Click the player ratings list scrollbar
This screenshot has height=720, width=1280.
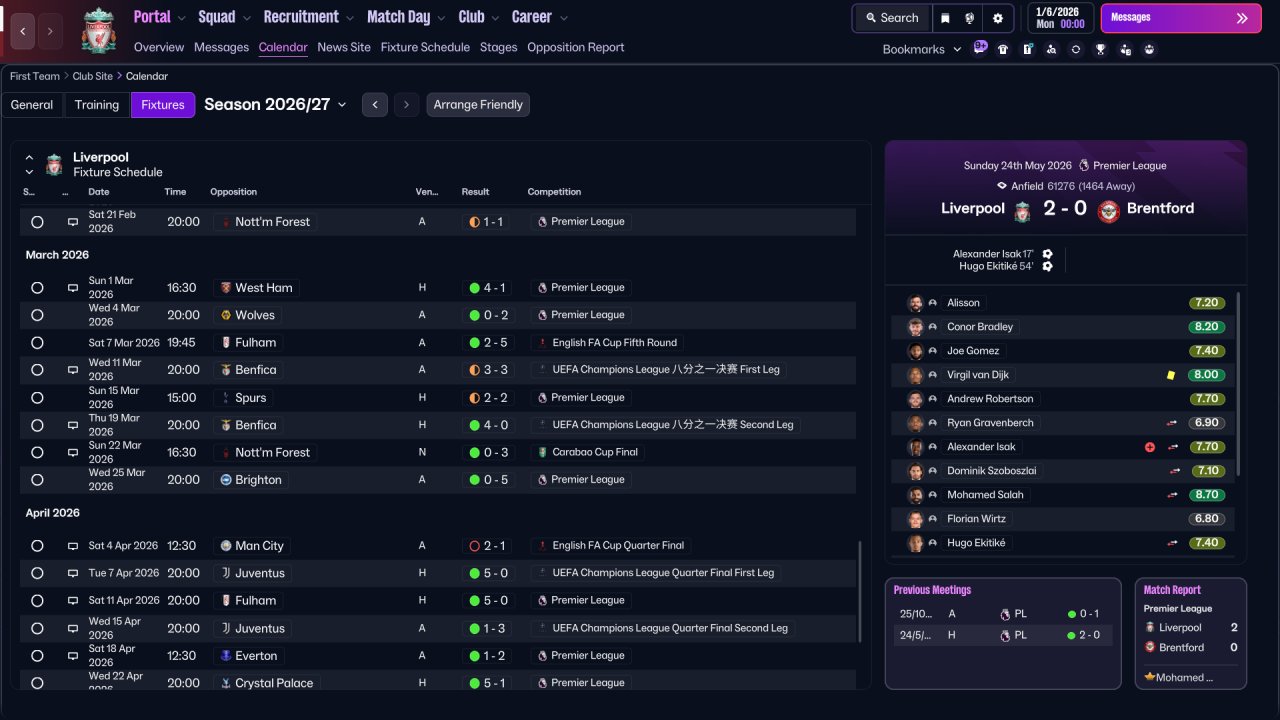1238,384
